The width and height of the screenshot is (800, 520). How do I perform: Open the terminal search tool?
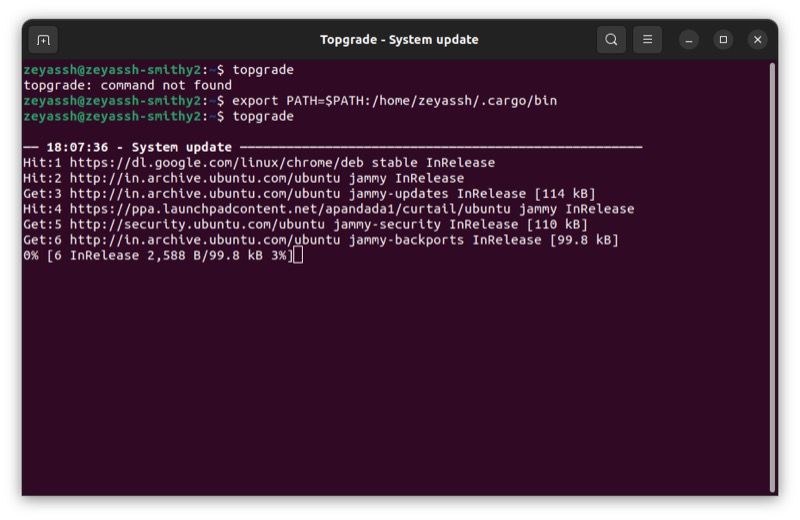coord(611,40)
